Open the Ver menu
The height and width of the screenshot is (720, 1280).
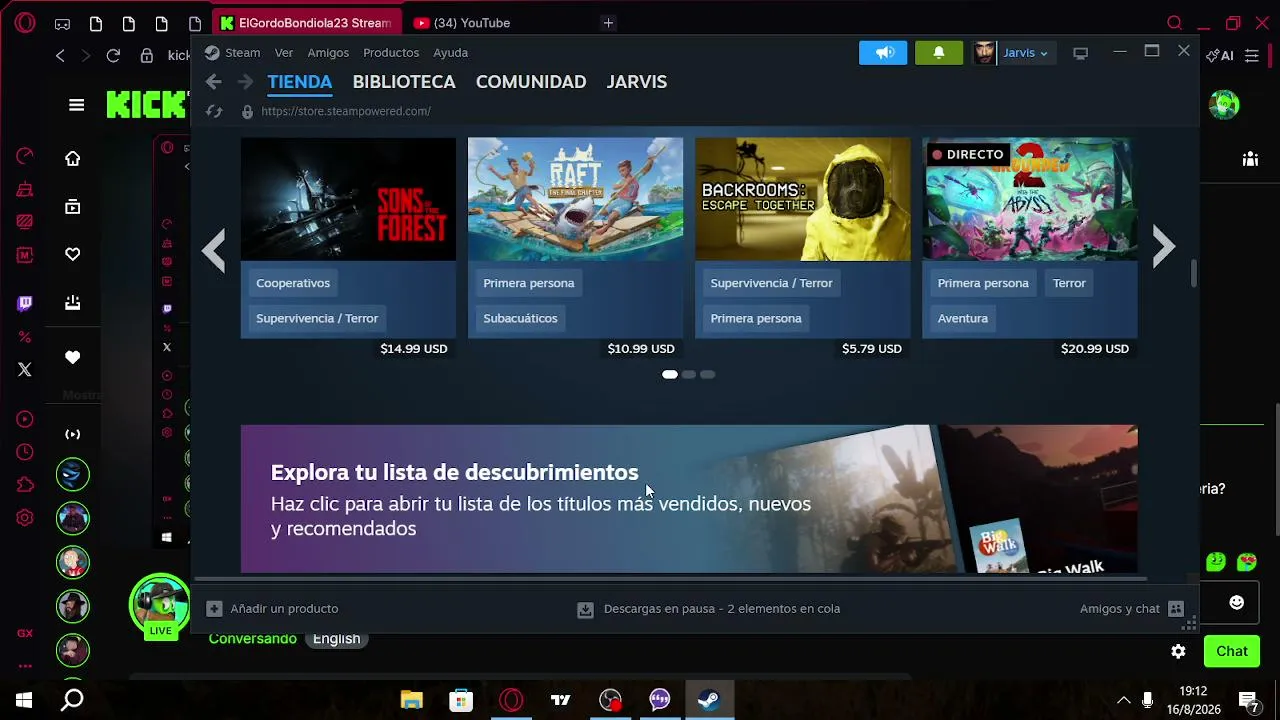[x=284, y=53]
